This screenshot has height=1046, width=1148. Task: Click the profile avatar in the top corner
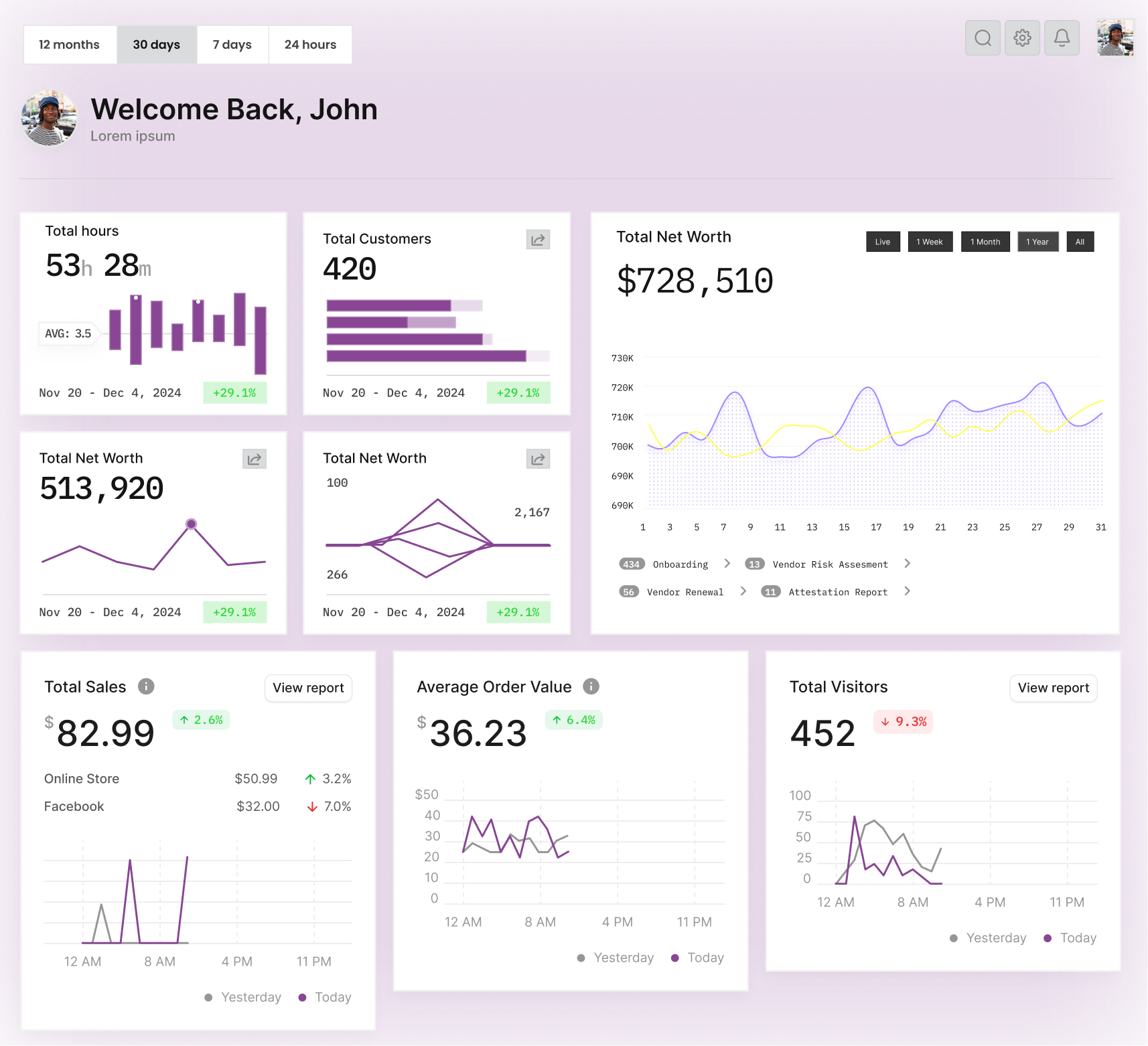(x=1115, y=38)
